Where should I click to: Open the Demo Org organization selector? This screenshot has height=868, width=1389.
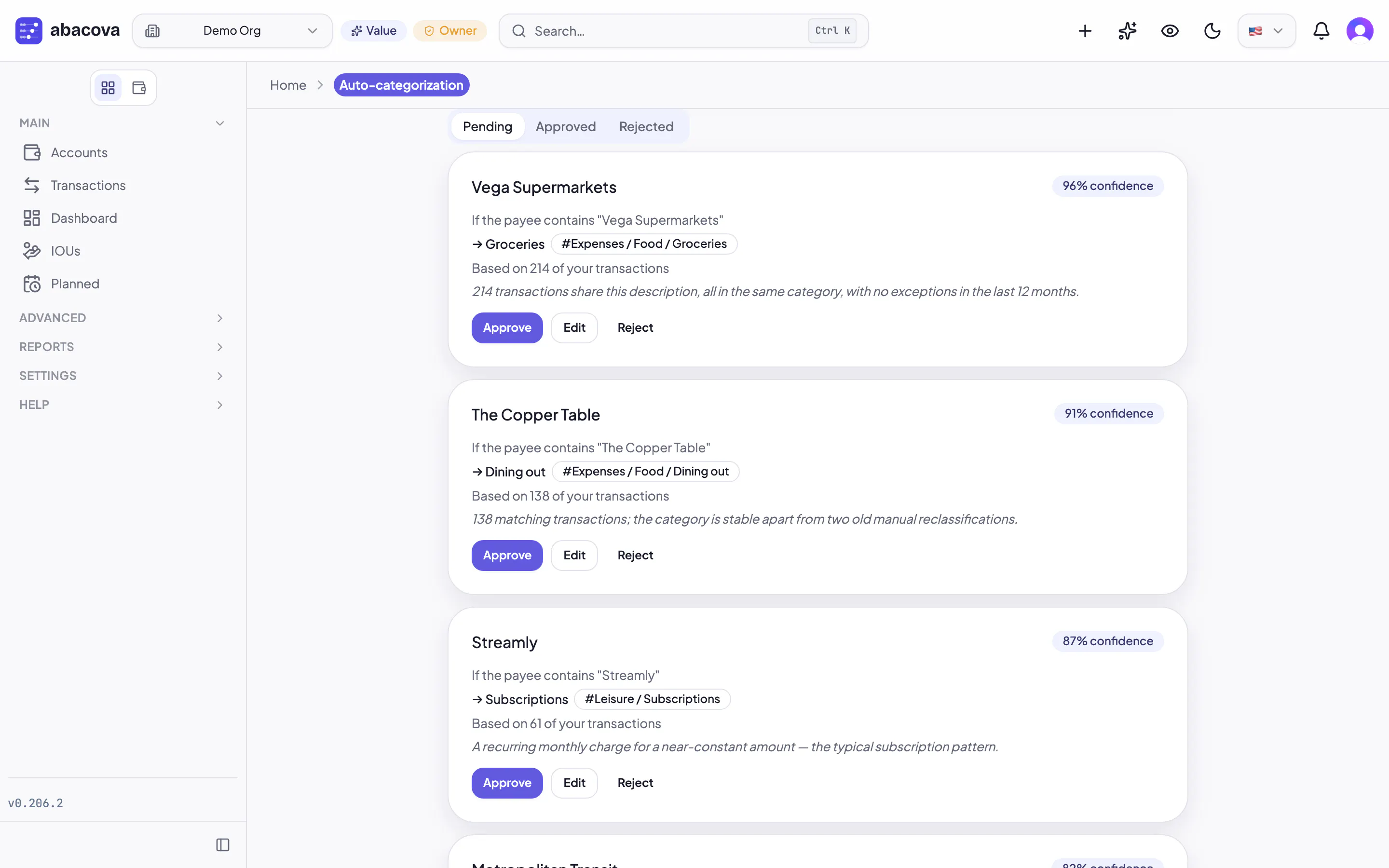232,31
